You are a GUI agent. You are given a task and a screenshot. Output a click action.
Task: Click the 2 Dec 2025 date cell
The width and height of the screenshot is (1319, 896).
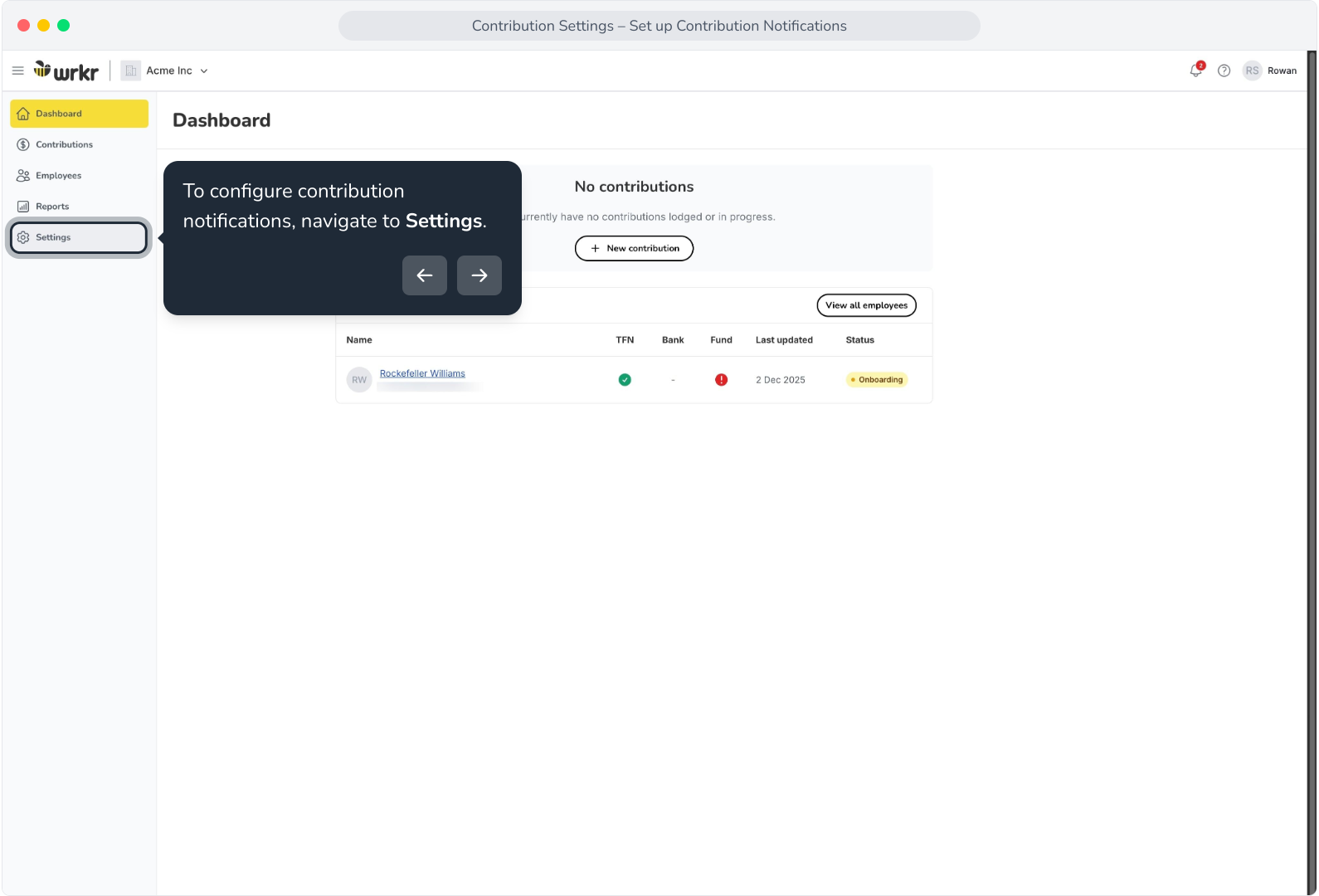click(781, 380)
